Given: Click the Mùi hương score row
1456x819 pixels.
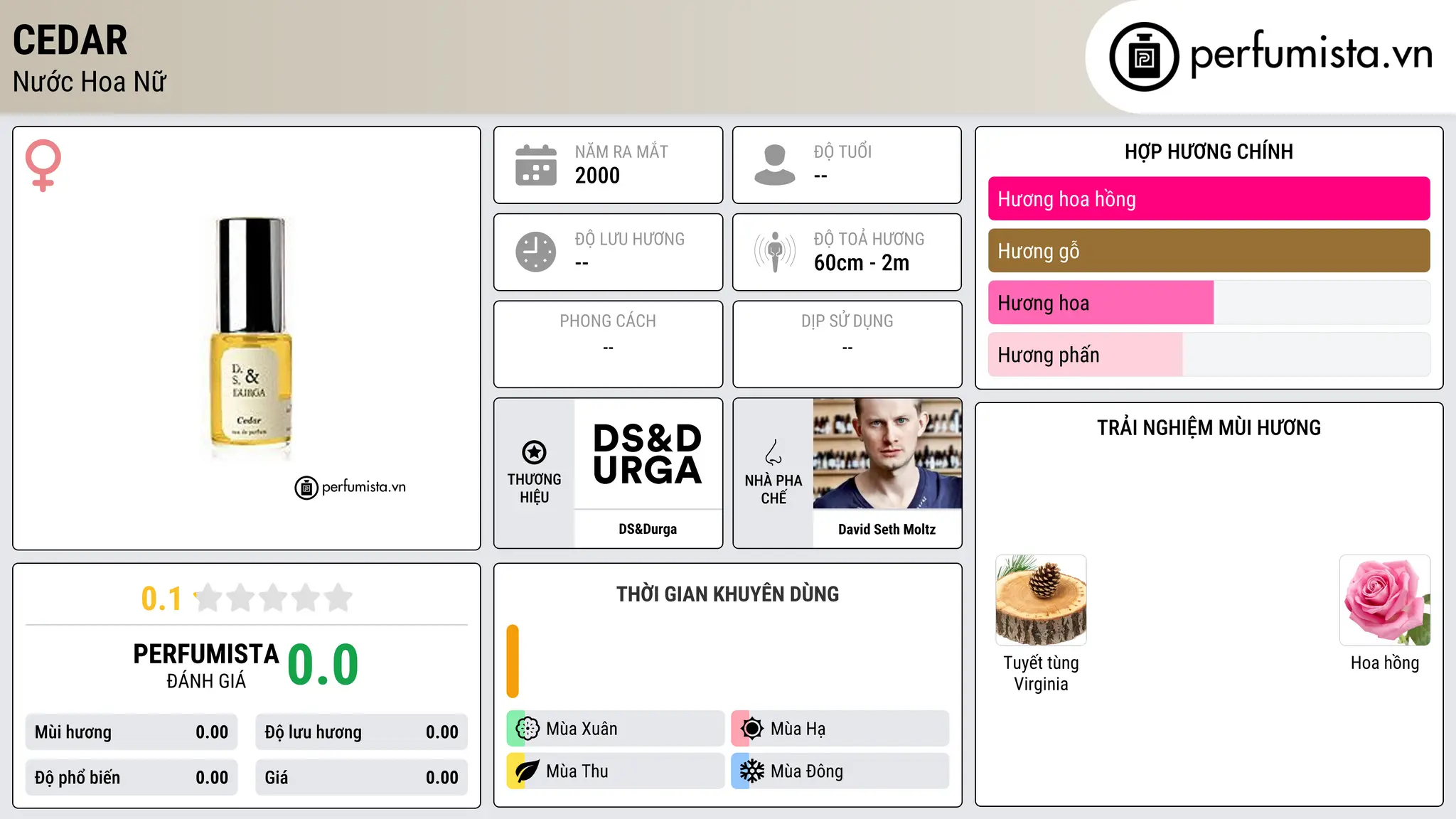Looking at the screenshot, I should 132,732.
